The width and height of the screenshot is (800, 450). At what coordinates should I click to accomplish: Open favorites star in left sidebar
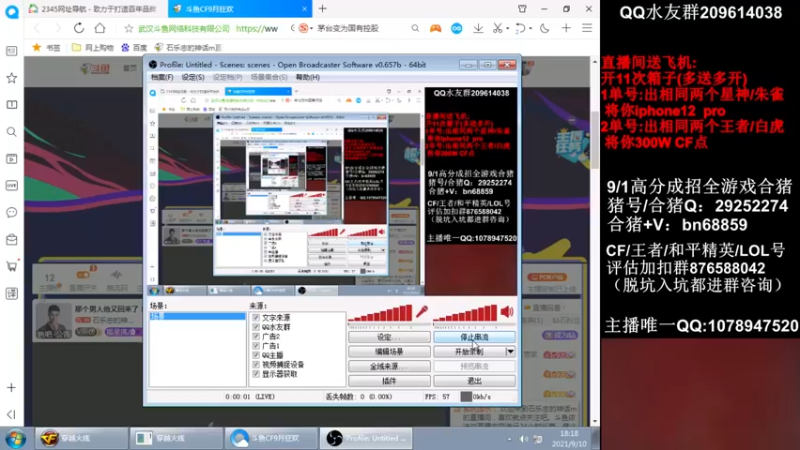11,78
